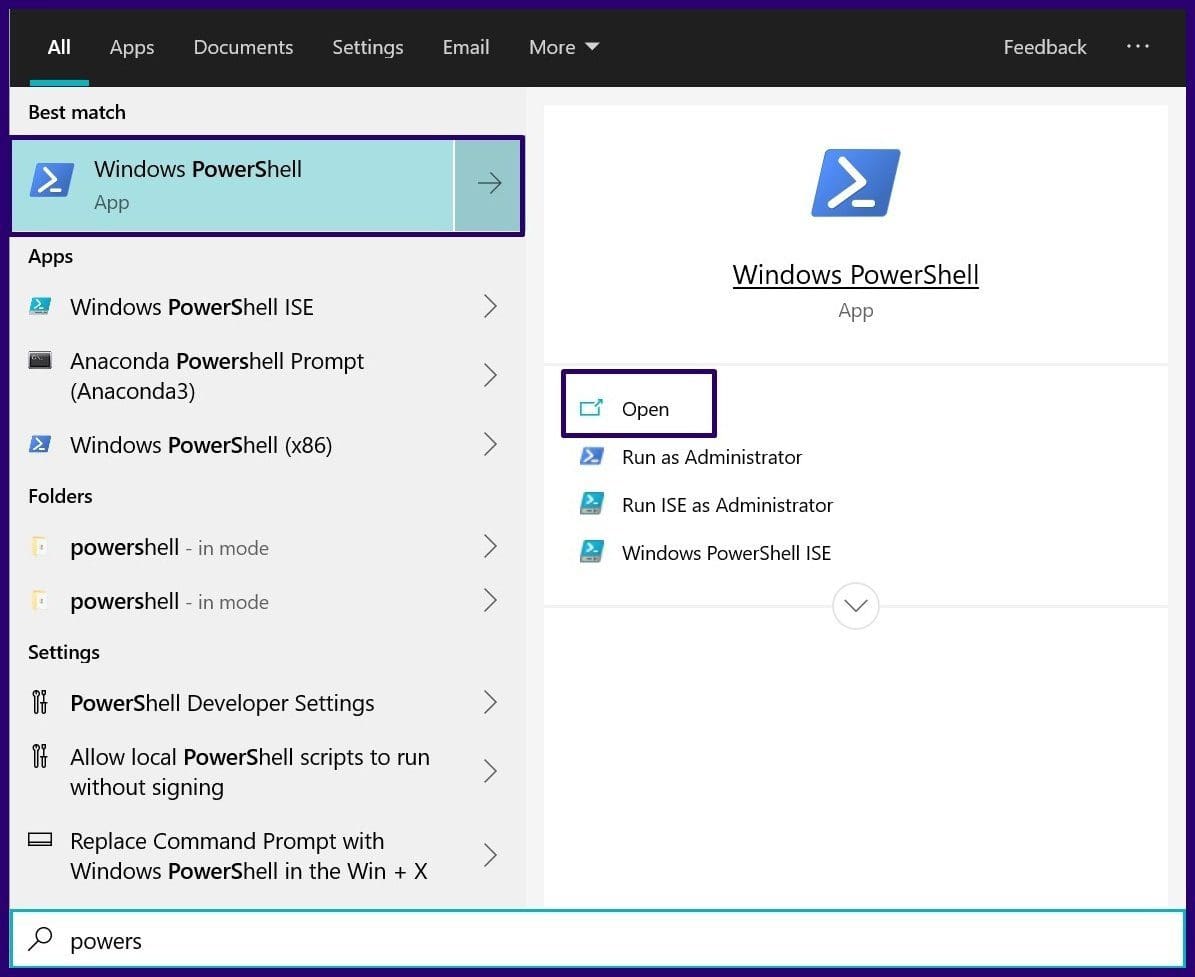Click the Run ISE as Administrator icon

[591, 504]
